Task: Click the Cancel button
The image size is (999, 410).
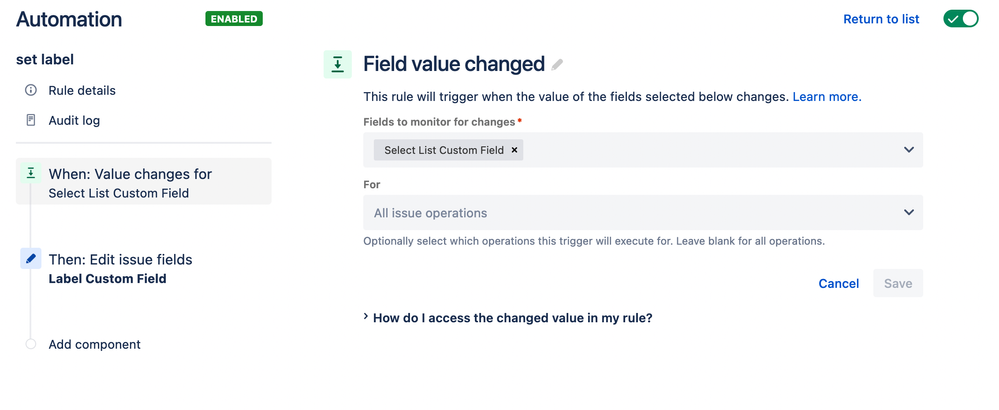Action: tap(838, 283)
